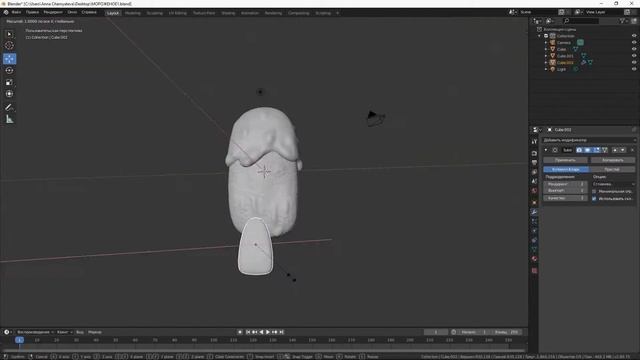Viewport: 640px width, 360px height.
Task: Switch to the UV Editing workspace tab
Action: pos(178,13)
